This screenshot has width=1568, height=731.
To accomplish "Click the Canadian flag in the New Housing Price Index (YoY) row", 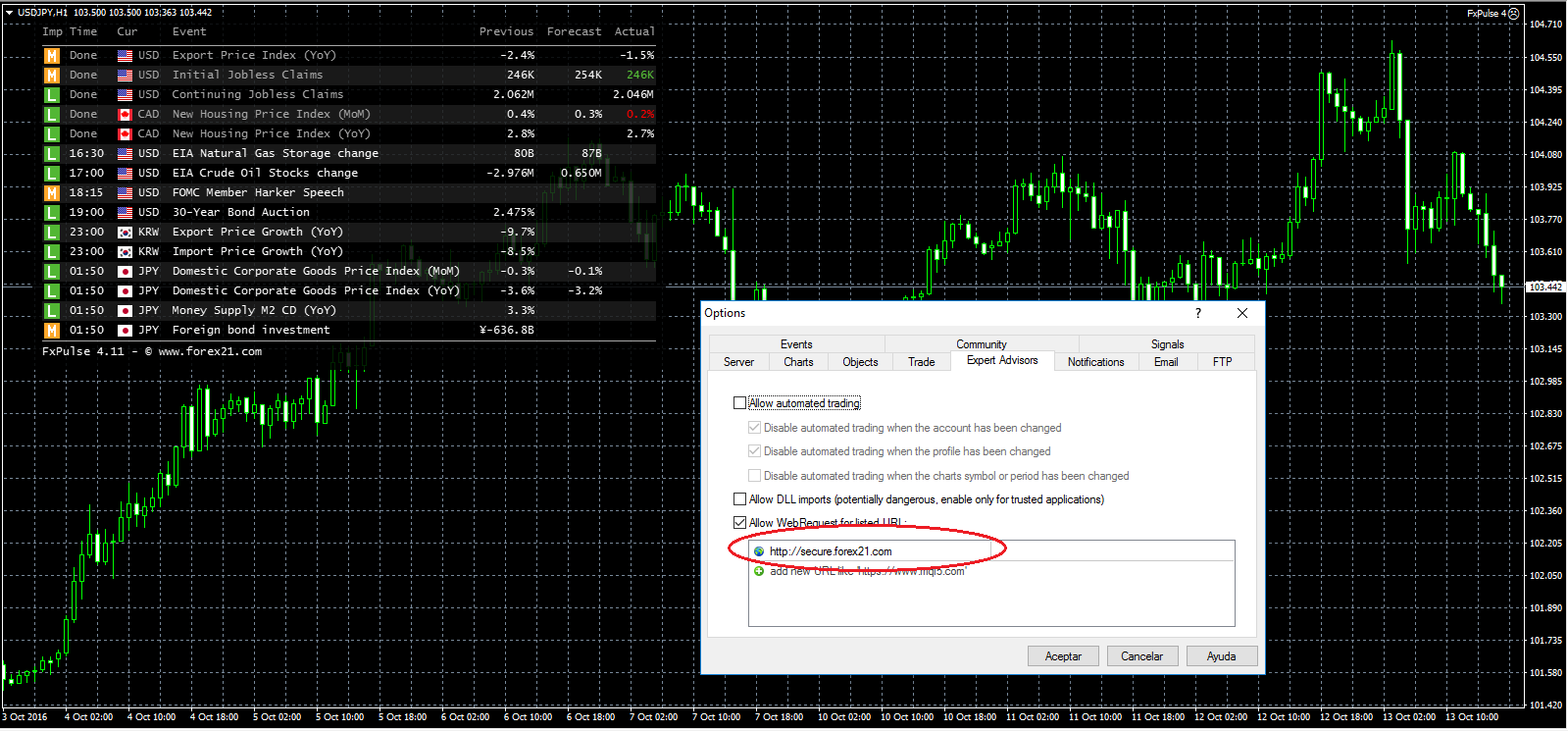I will click(125, 134).
